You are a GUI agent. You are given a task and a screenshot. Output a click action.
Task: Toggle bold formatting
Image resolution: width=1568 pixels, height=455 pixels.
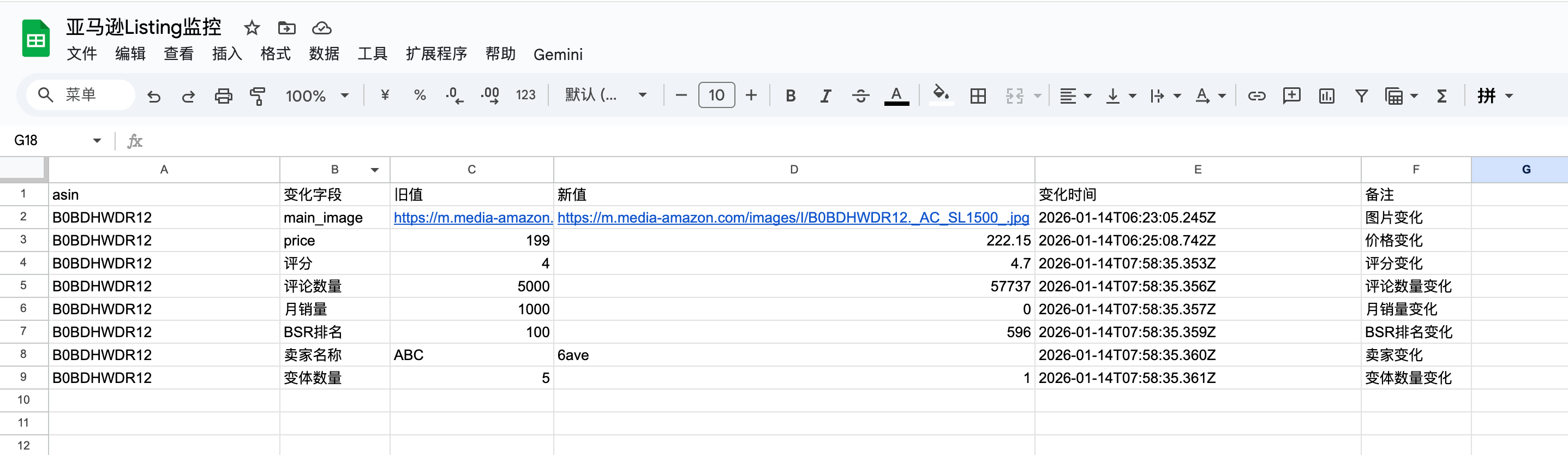pyautogui.click(x=790, y=95)
